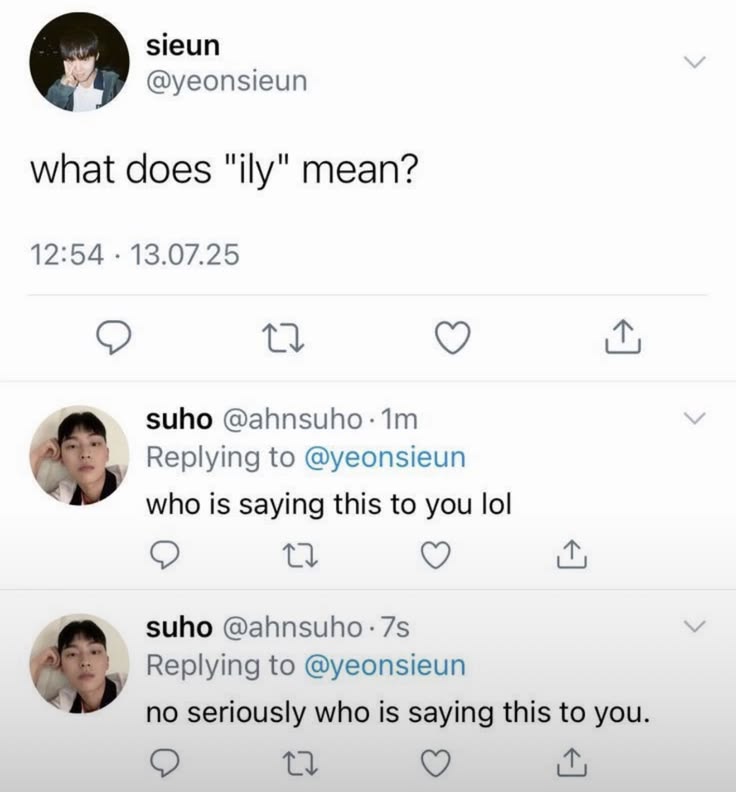Open suho's avatar on first reply
Viewport: 736px width, 792px height.
point(79,455)
